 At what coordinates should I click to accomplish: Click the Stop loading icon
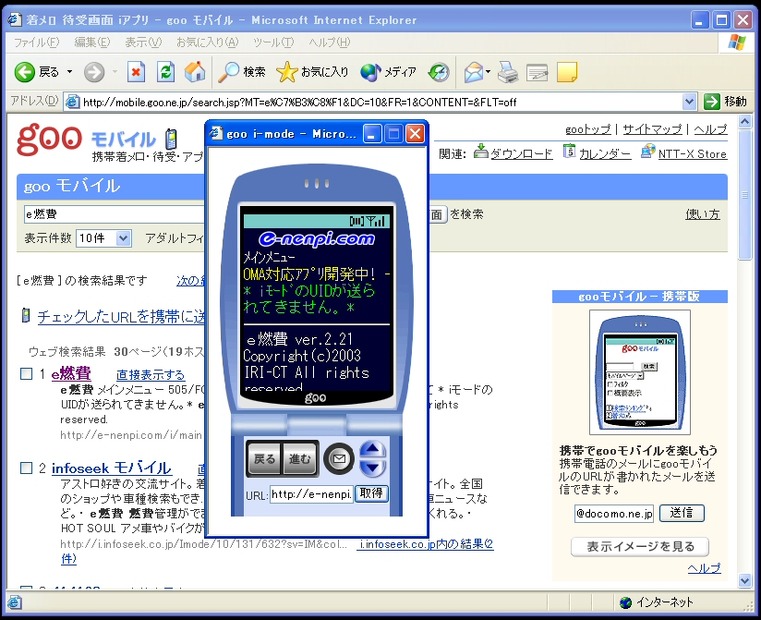click(136, 72)
